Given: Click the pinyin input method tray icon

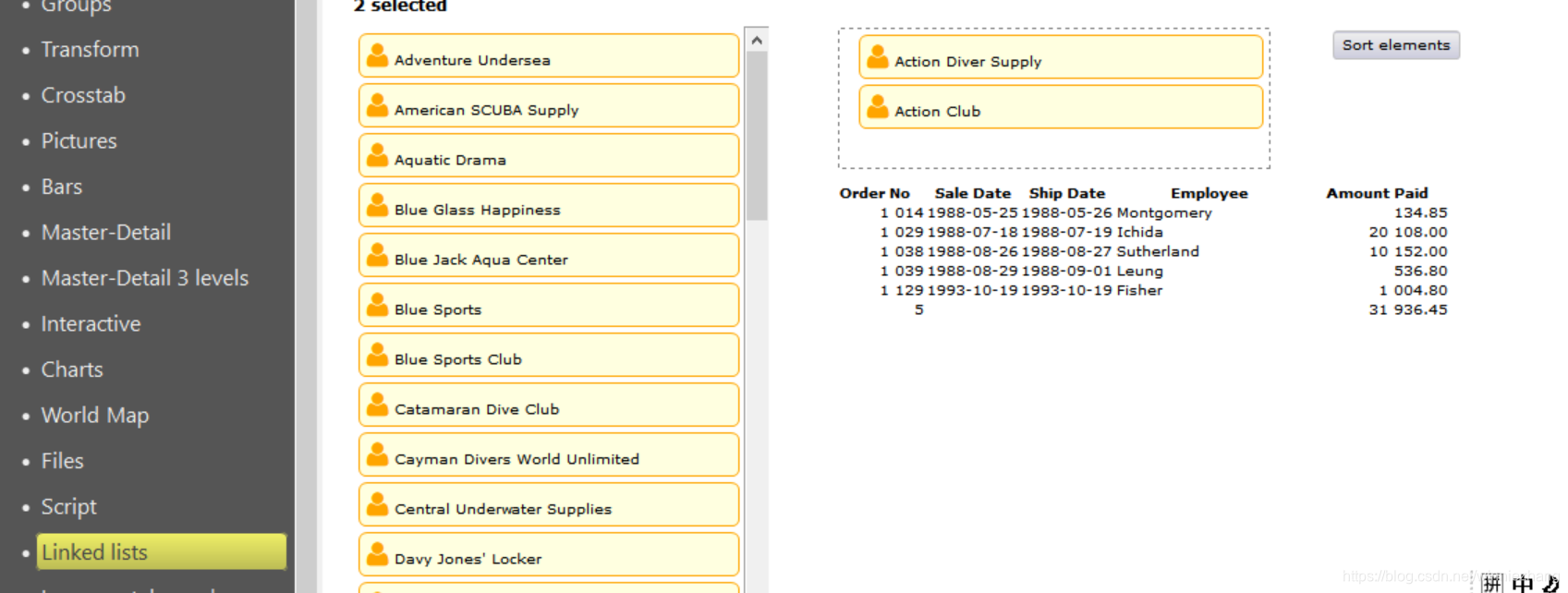Looking at the screenshot, I should (1492, 583).
